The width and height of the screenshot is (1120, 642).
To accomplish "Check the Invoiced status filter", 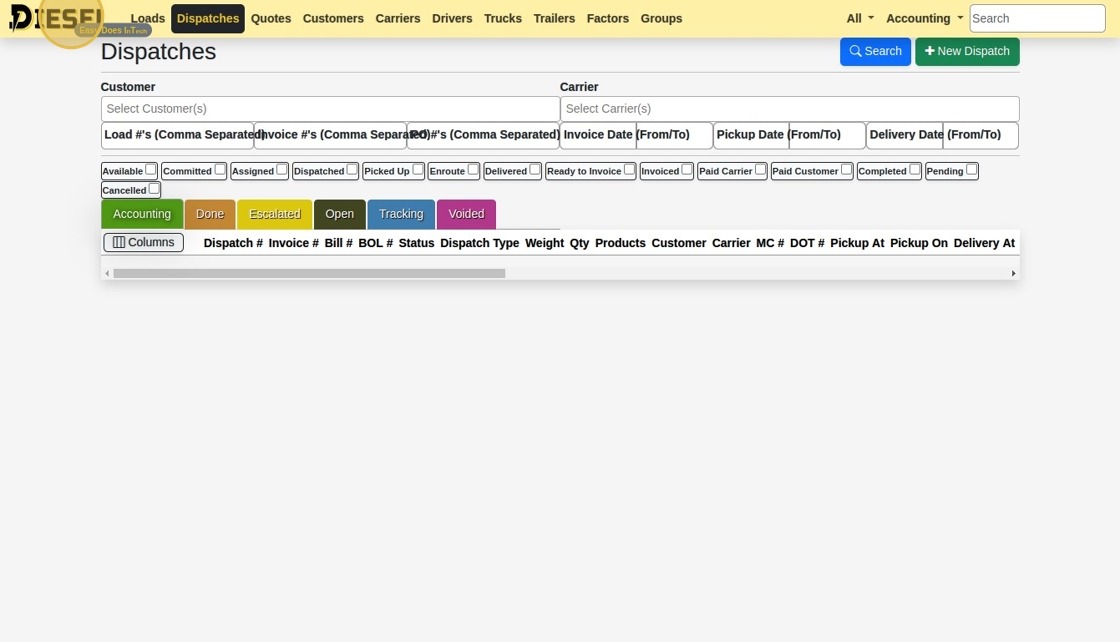I will pos(687,170).
